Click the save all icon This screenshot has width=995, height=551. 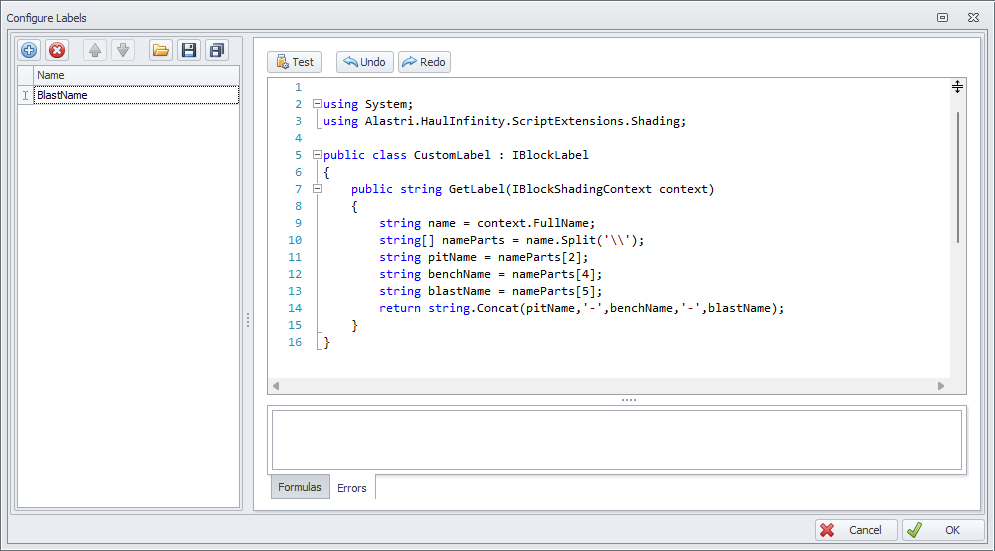pos(216,50)
